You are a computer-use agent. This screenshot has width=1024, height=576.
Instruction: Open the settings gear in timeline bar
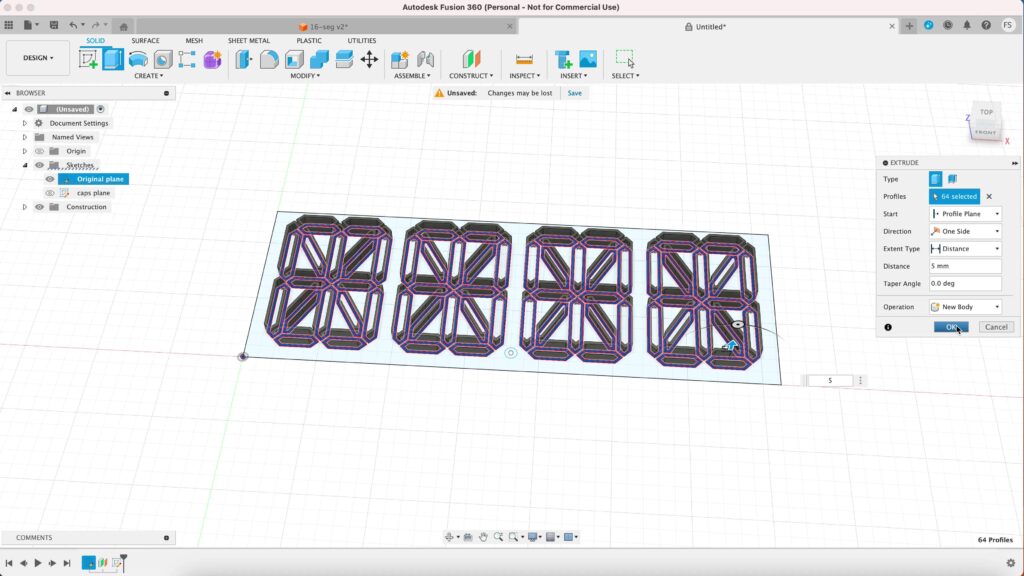pyautogui.click(x=1010, y=563)
